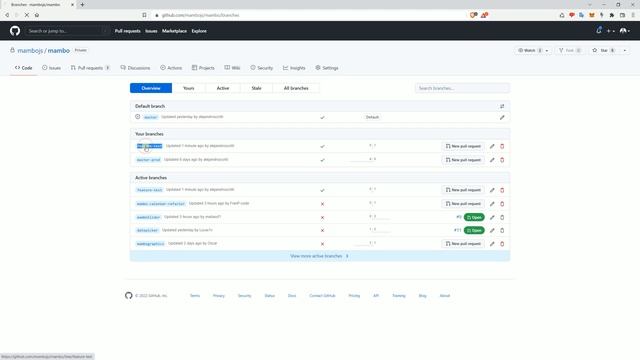640x360 pixels.
Task: Switch default branch using the arrows icon
Action: (502, 106)
